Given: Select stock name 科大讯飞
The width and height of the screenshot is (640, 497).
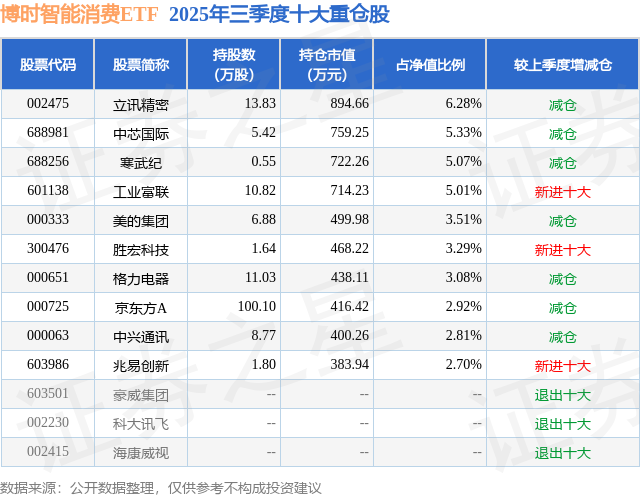Looking at the screenshot, I should [x=141, y=424].
